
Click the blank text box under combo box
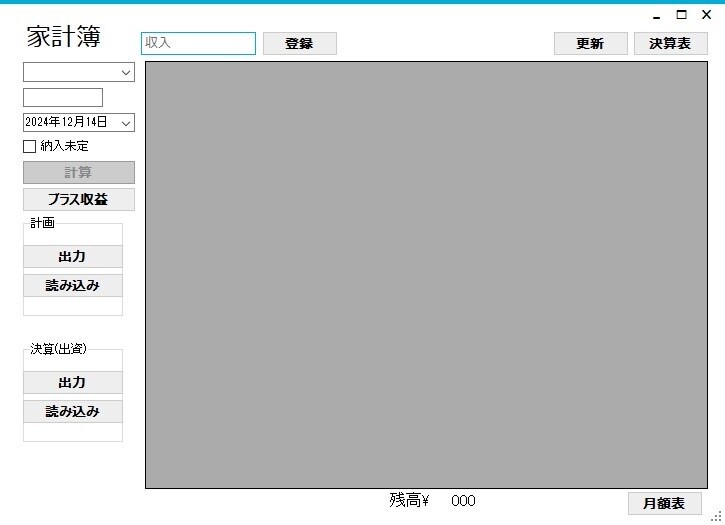[x=63, y=98]
